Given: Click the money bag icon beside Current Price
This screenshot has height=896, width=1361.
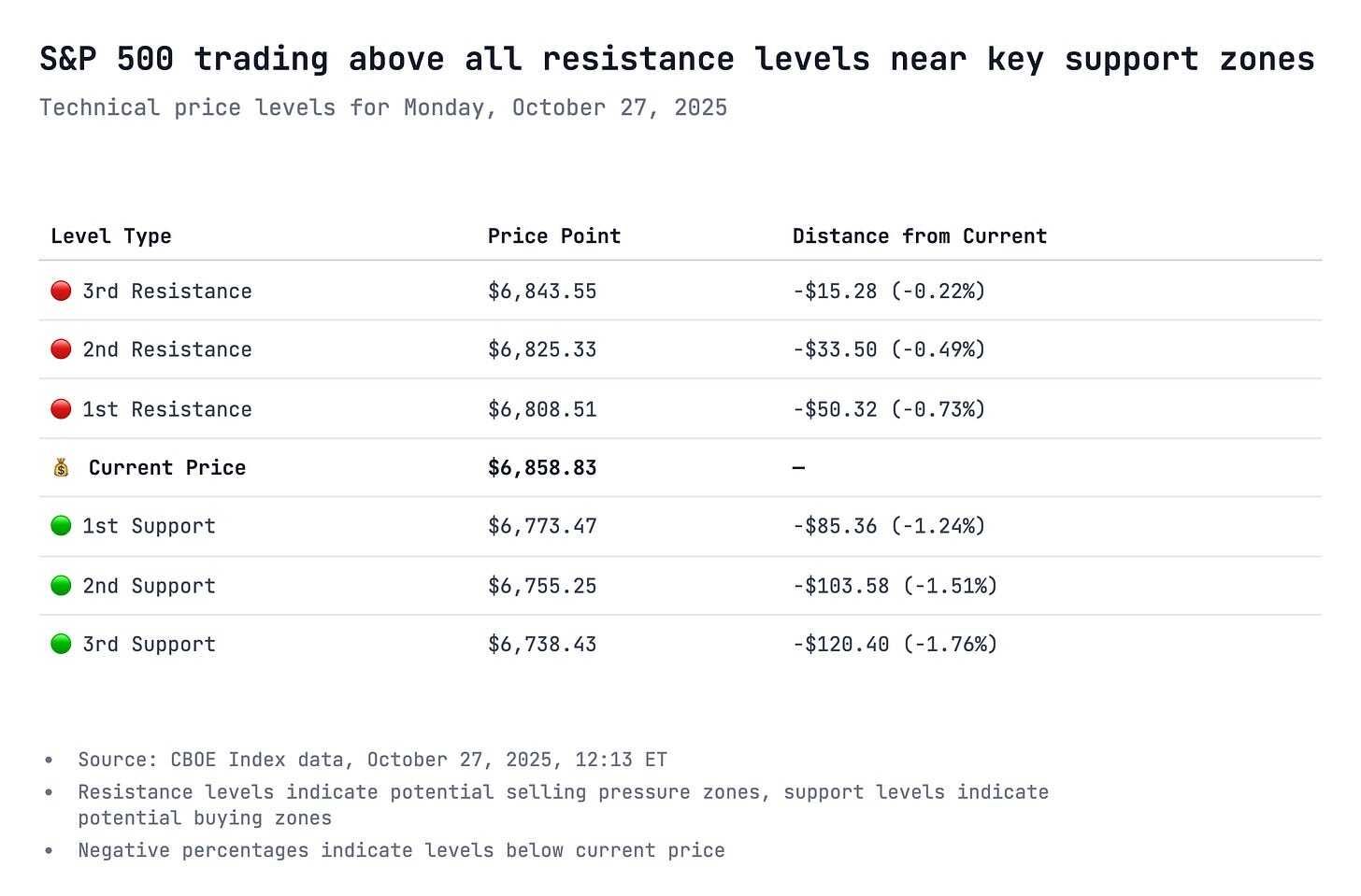Looking at the screenshot, I should [61, 467].
